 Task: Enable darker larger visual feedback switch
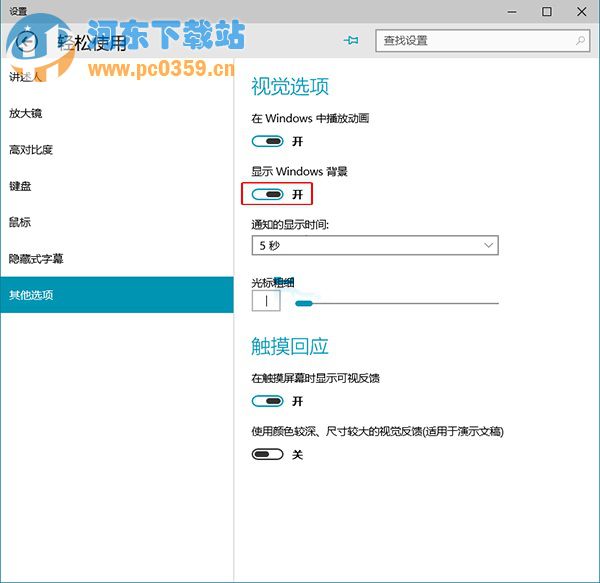point(267,454)
